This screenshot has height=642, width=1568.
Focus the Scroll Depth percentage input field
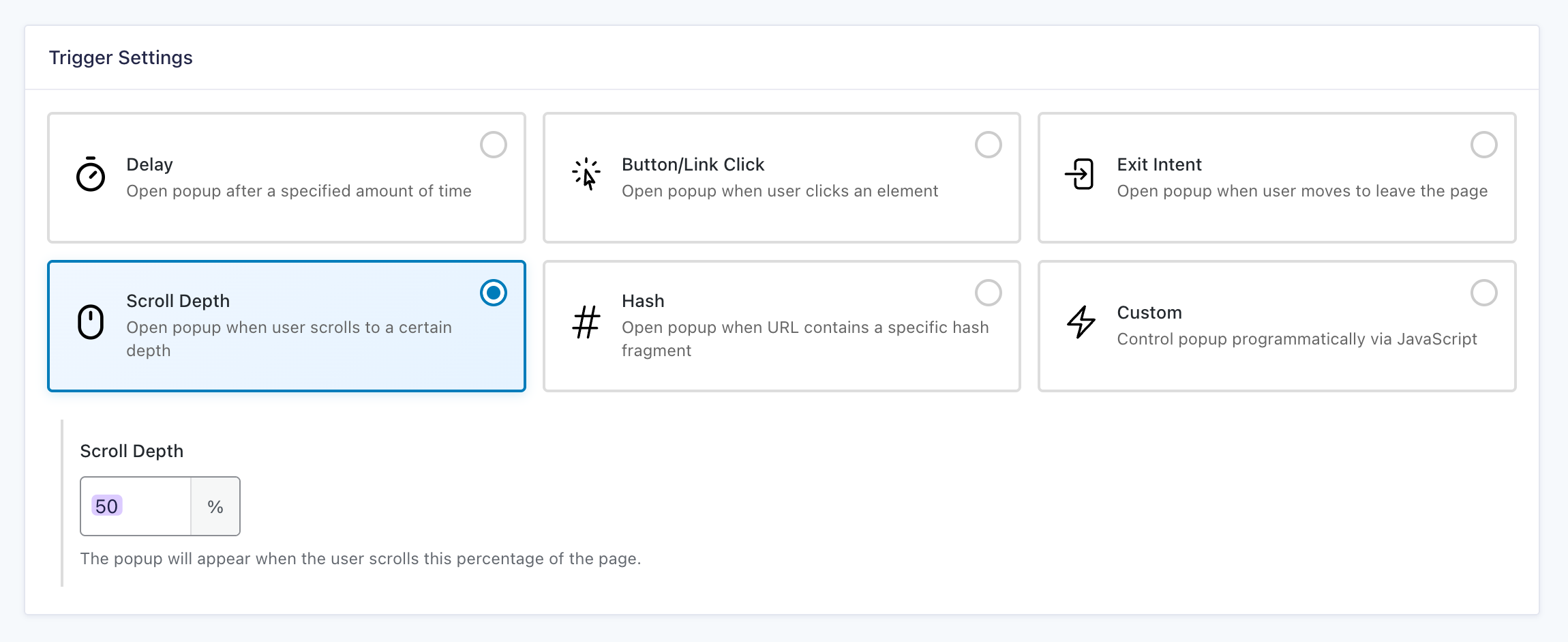point(136,506)
